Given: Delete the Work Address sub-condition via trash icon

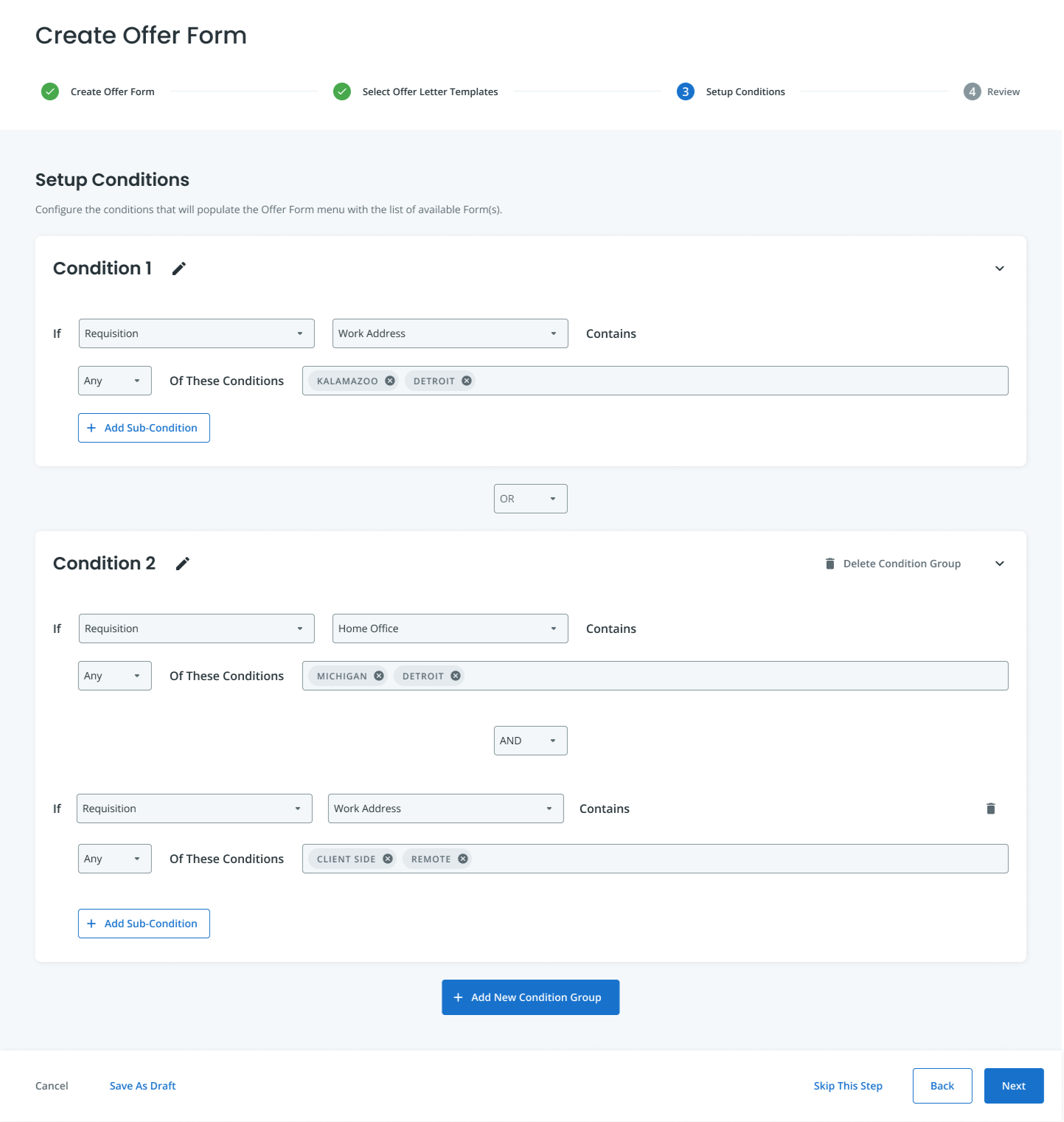Looking at the screenshot, I should tap(991, 808).
